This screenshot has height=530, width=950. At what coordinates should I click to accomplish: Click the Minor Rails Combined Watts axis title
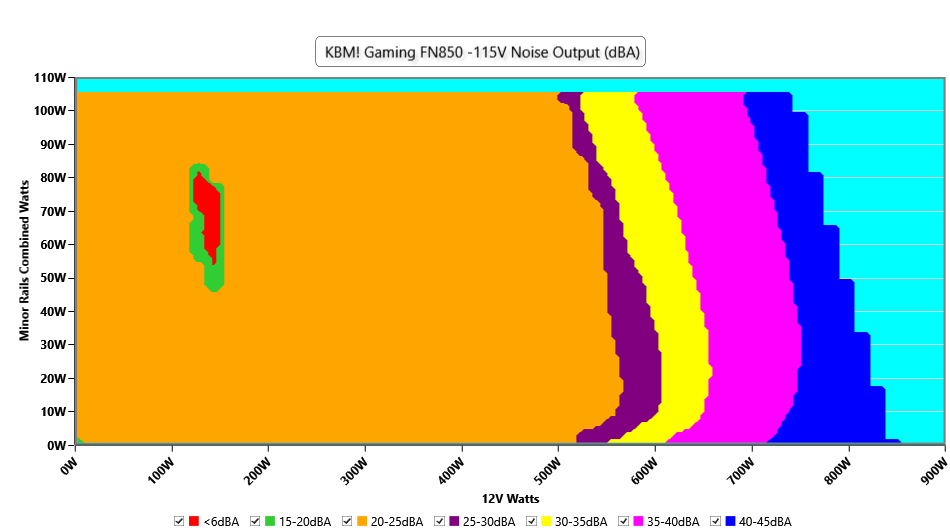24,262
